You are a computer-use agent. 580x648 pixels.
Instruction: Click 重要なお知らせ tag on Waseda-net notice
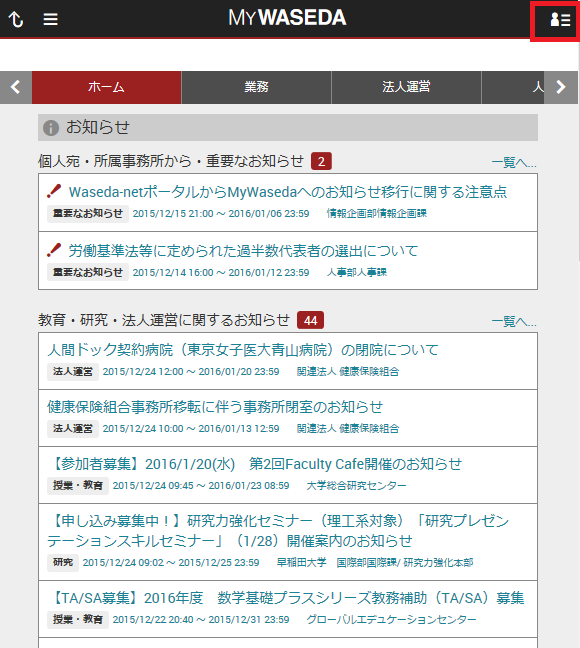point(88,214)
